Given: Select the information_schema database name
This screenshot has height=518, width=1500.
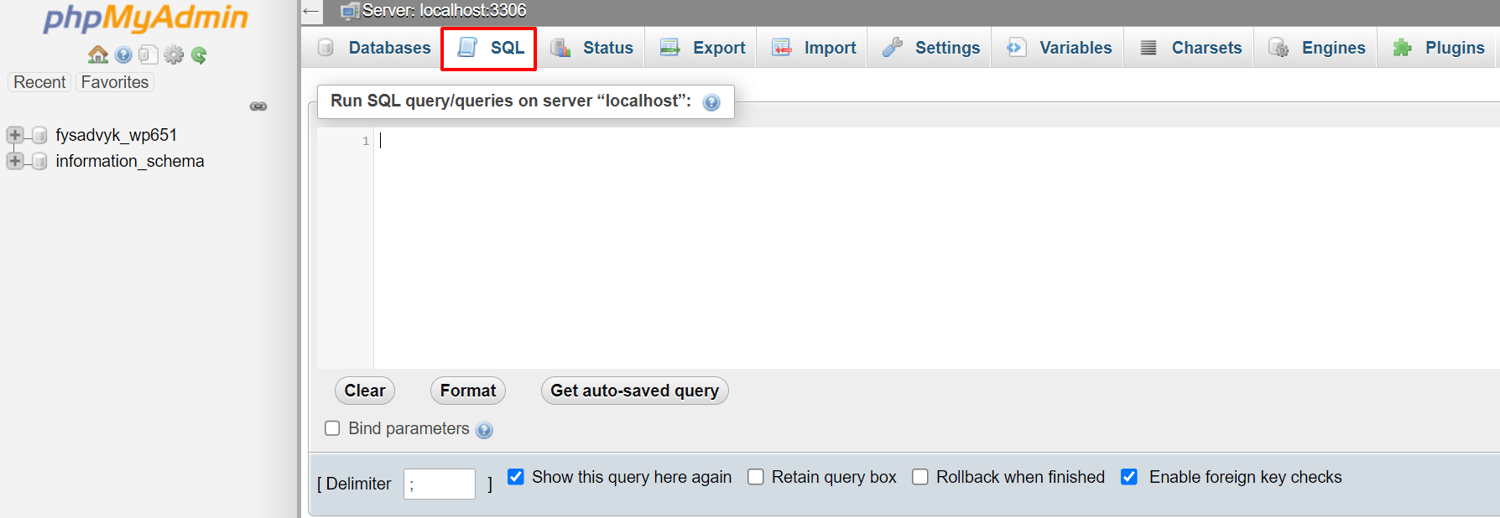Looking at the screenshot, I should [130, 161].
